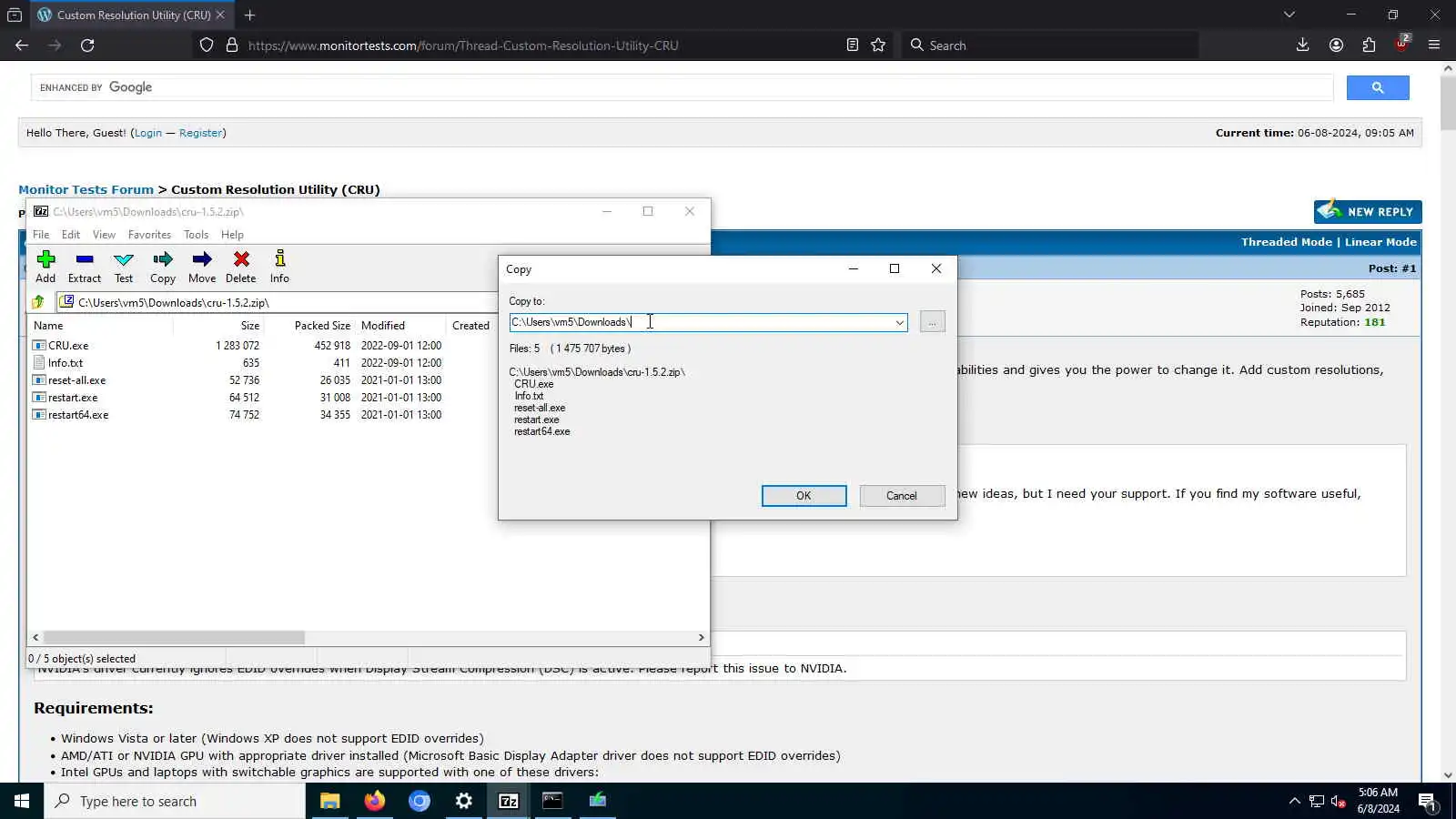Sort files by the Packed Size column
The height and width of the screenshot is (819, 1456).
pos(309,326)
